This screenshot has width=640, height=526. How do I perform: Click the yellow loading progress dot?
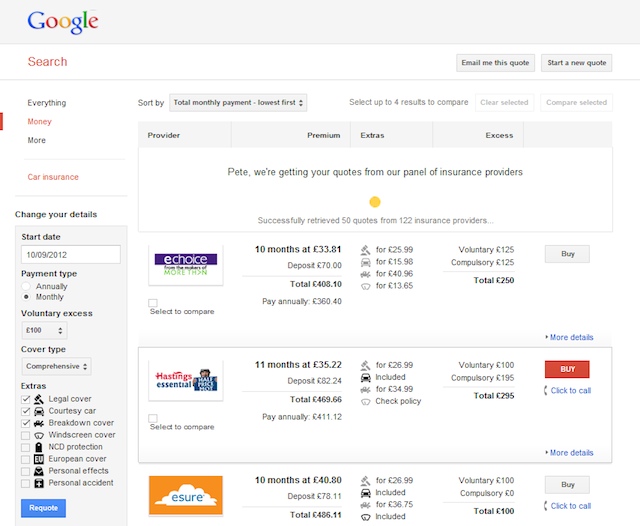pyautogui.click(x=375, y=202)
